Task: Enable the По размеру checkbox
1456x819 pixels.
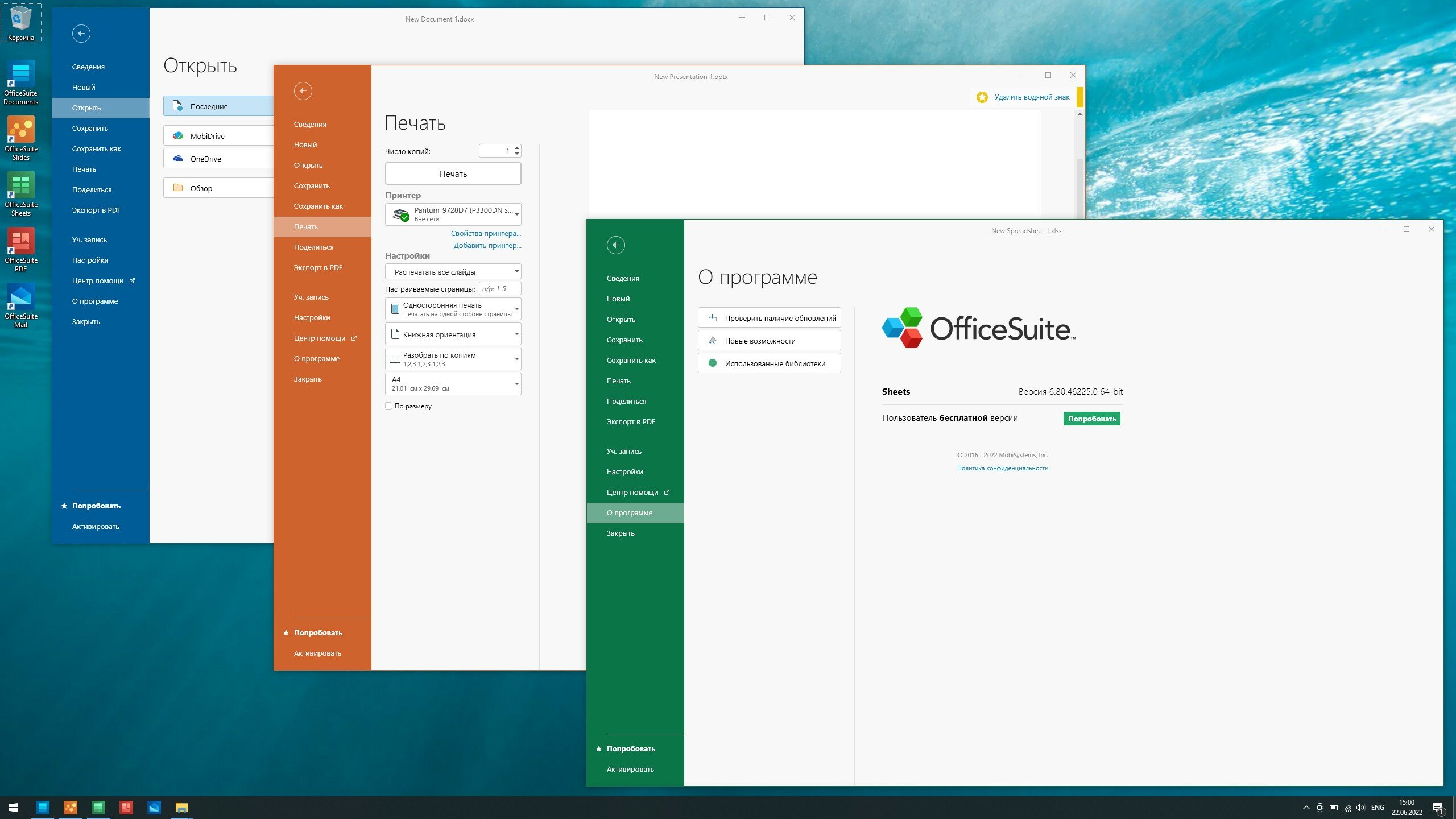Action: pos(389,406)
